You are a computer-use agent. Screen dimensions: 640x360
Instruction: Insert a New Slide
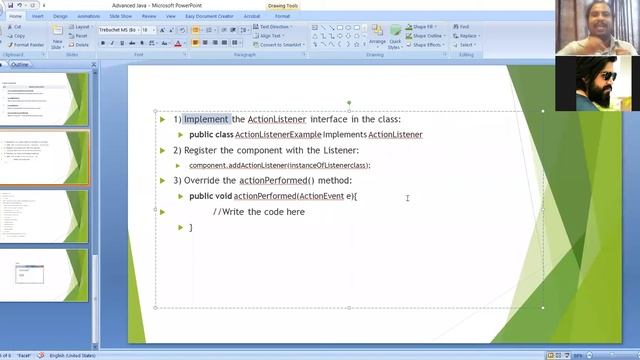57,37
